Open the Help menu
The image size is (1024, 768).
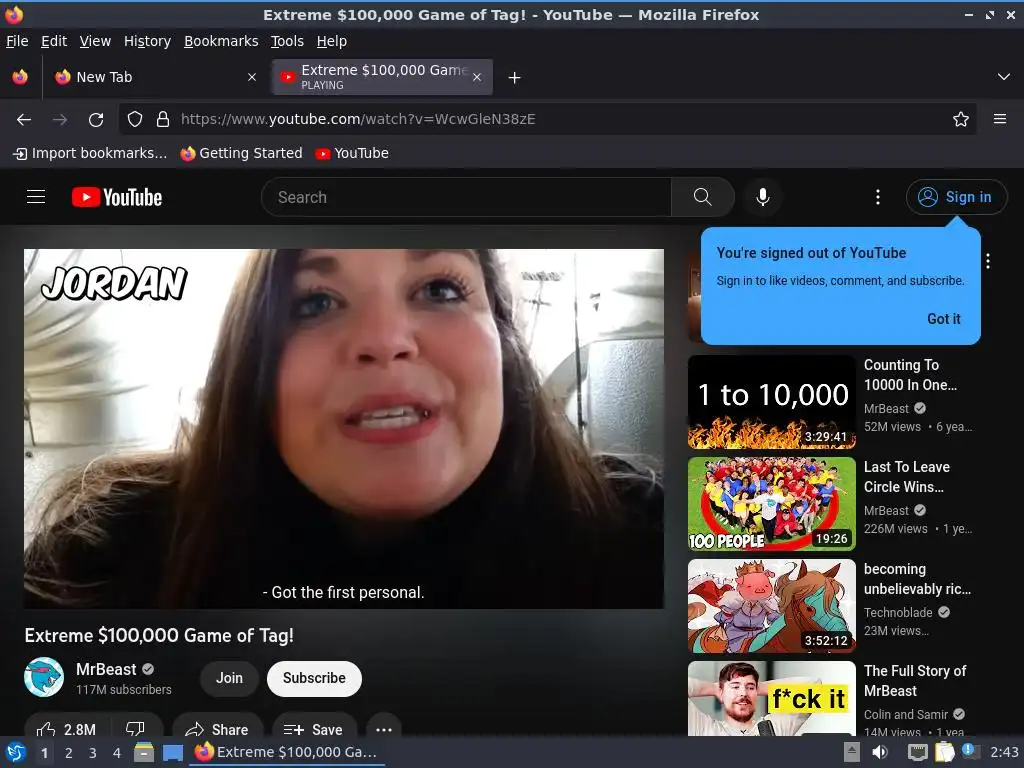click(332, 41)
